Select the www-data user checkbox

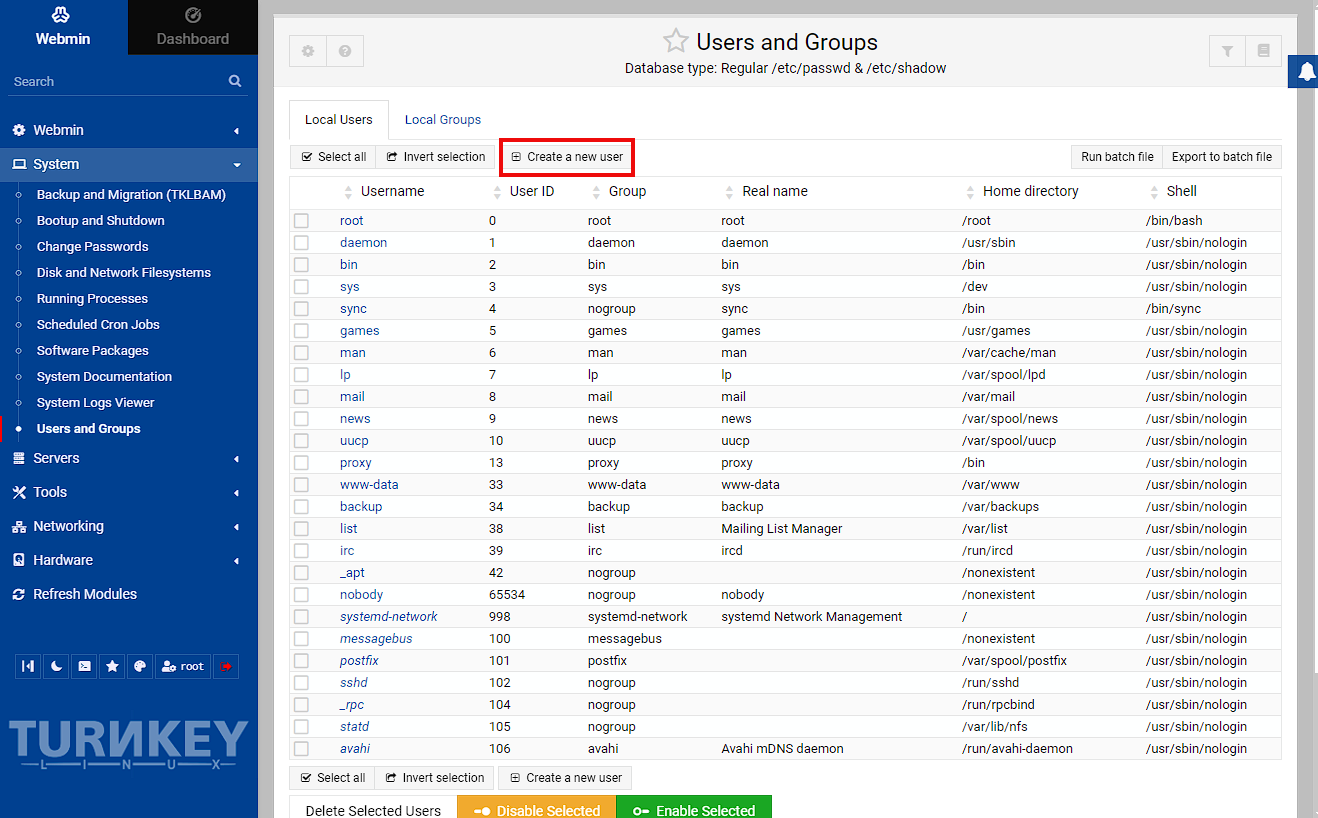click(301, 485)
